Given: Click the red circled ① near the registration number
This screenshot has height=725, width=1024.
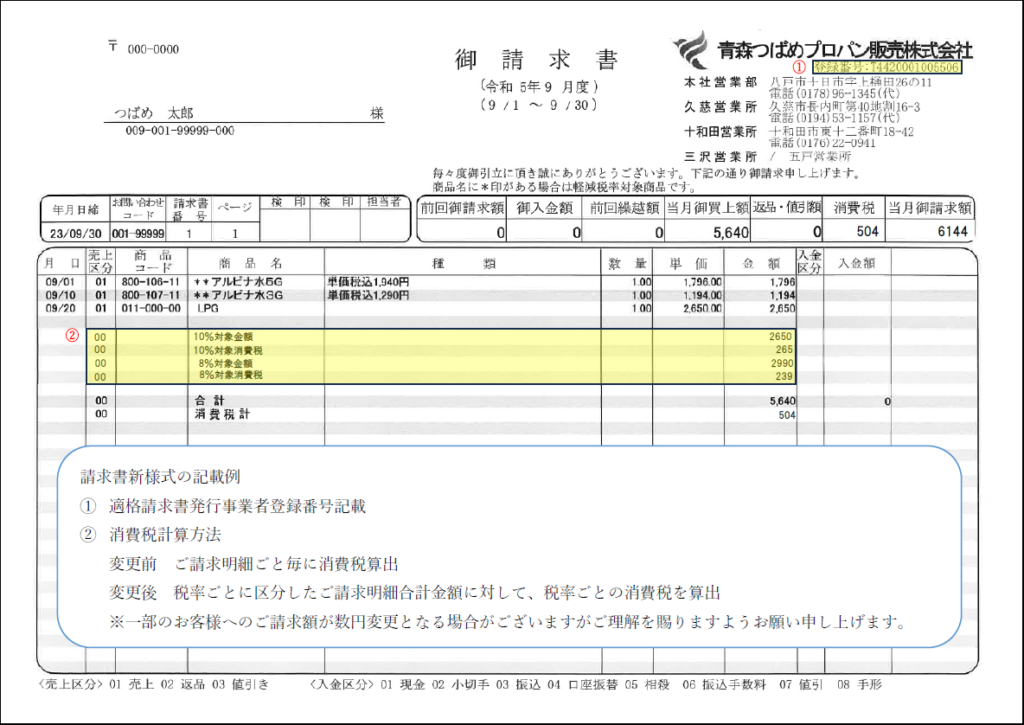Looking at the screenshot, I should tap(799, 67).
